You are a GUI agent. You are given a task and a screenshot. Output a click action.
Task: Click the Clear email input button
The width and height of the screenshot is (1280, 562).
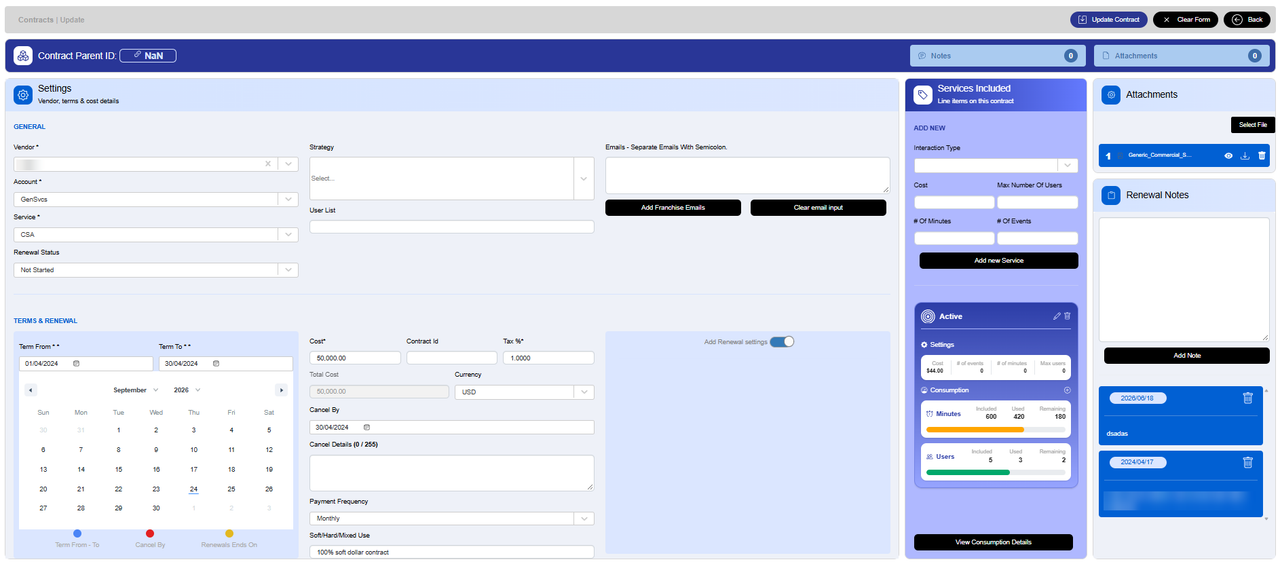[818, 207]
